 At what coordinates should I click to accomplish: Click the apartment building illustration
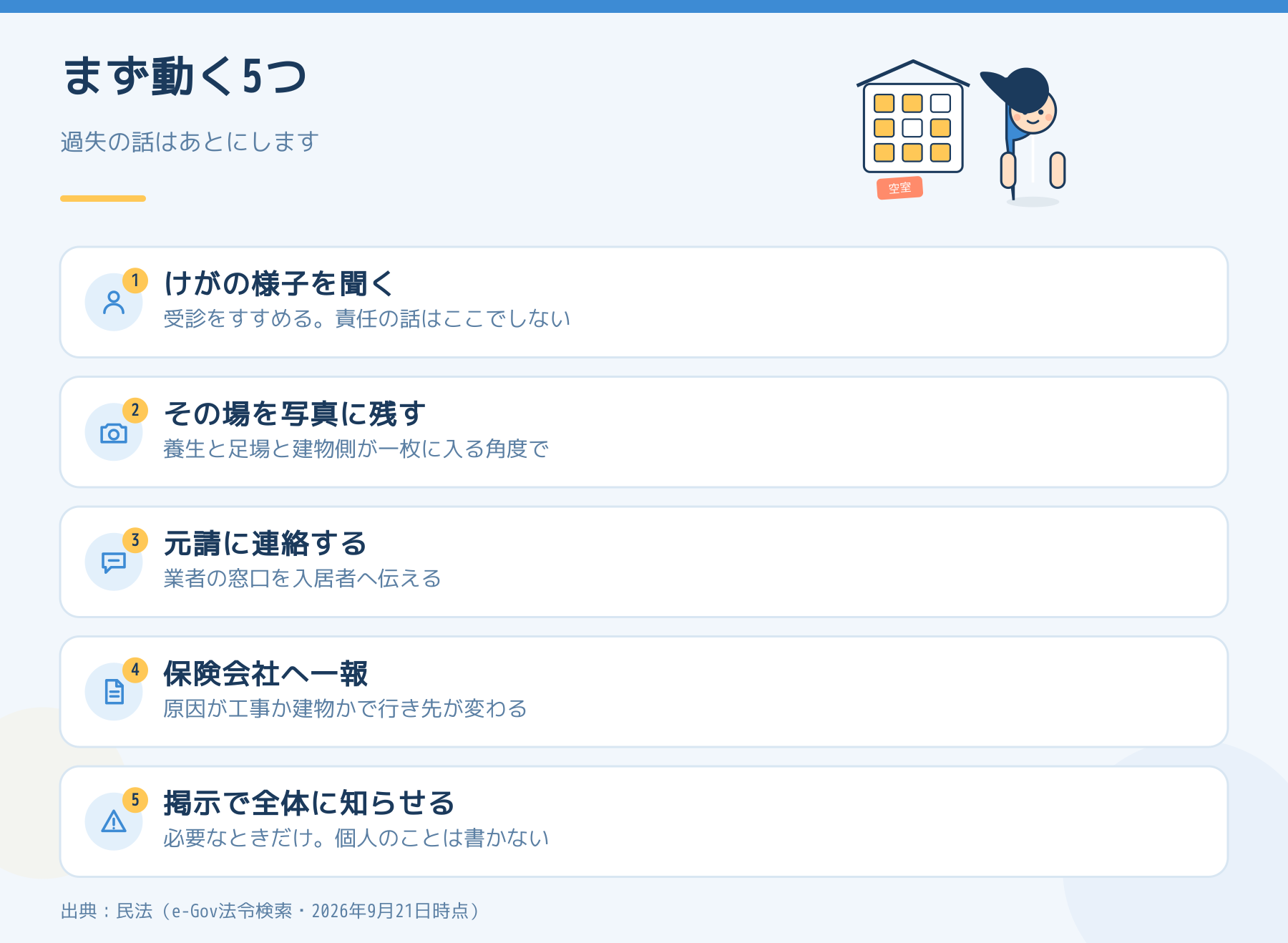point(913,117)
